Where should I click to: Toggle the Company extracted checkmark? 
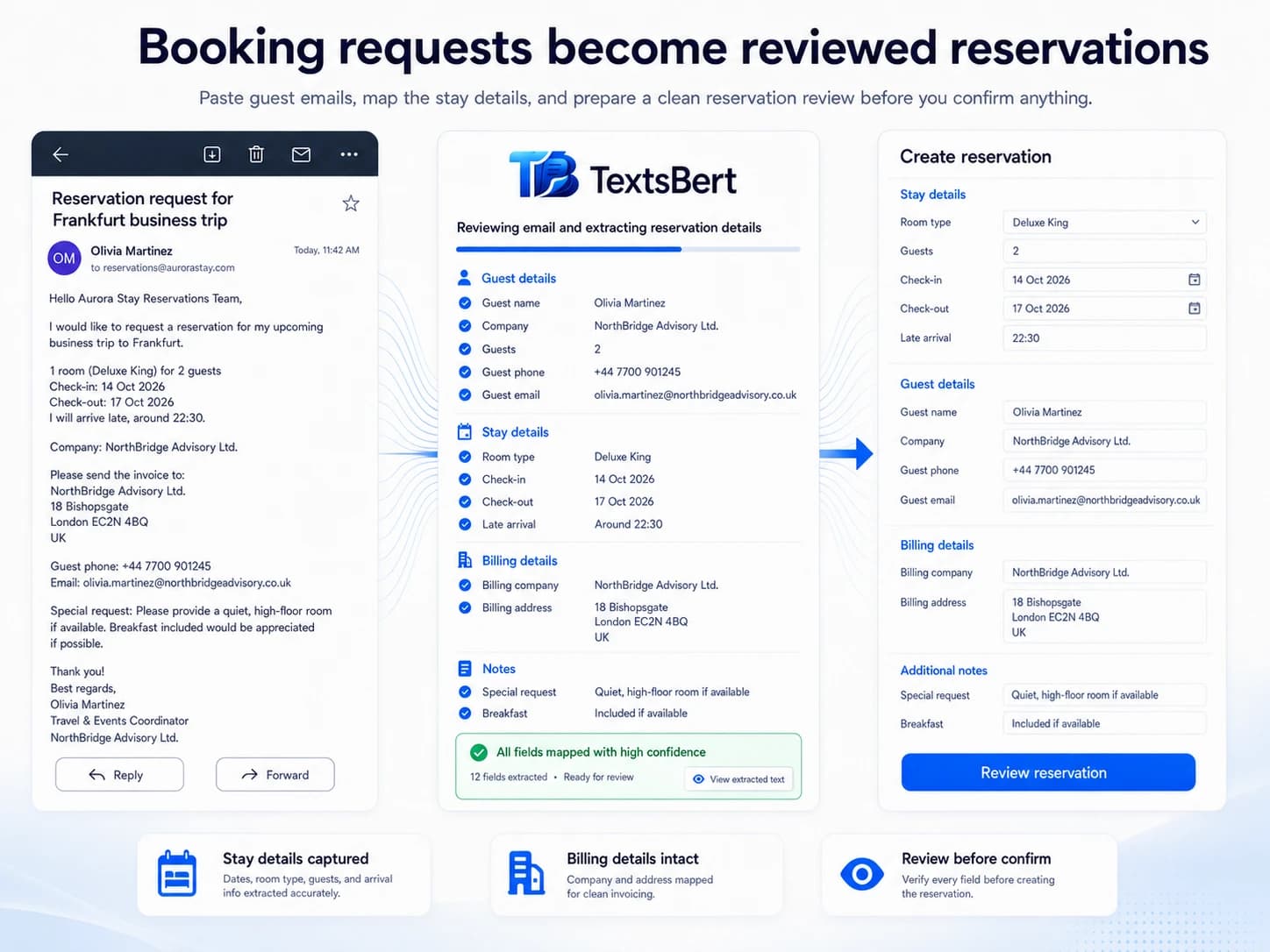tap(465, 326)
